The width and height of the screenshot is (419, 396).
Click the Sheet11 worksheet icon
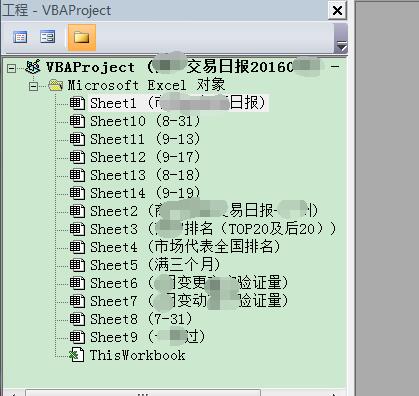(x=77, y=139)
